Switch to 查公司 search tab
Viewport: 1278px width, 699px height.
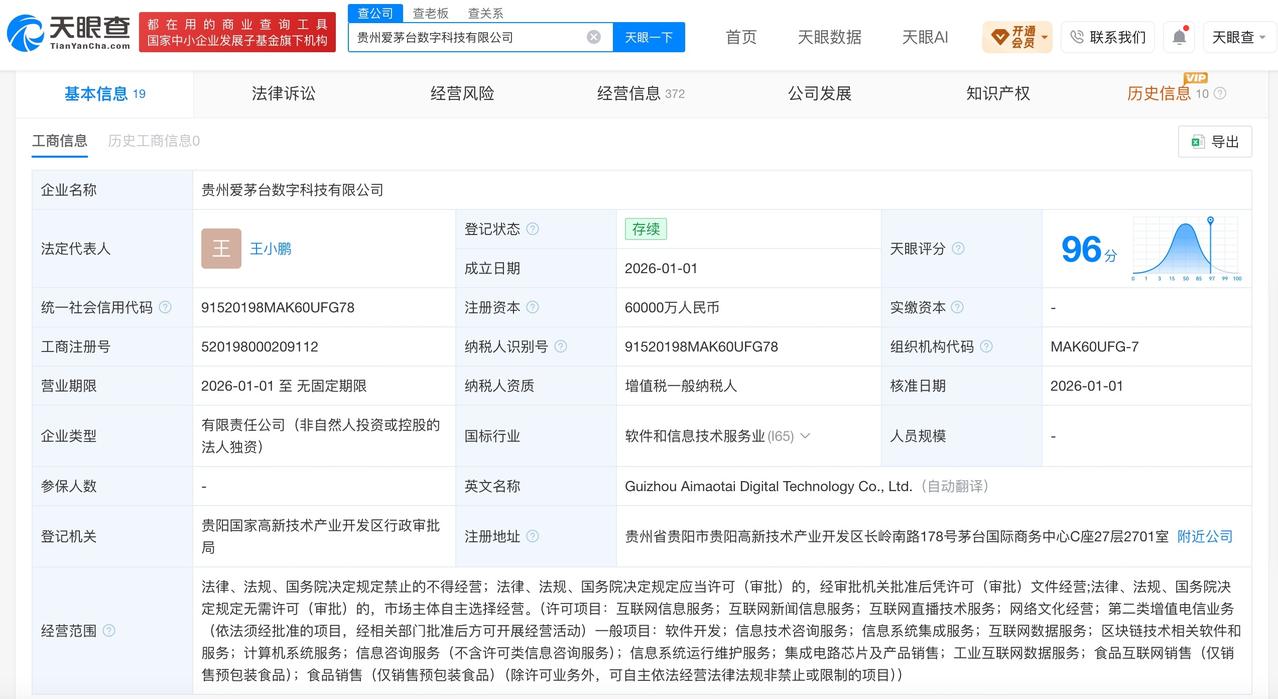pos(376,13)
